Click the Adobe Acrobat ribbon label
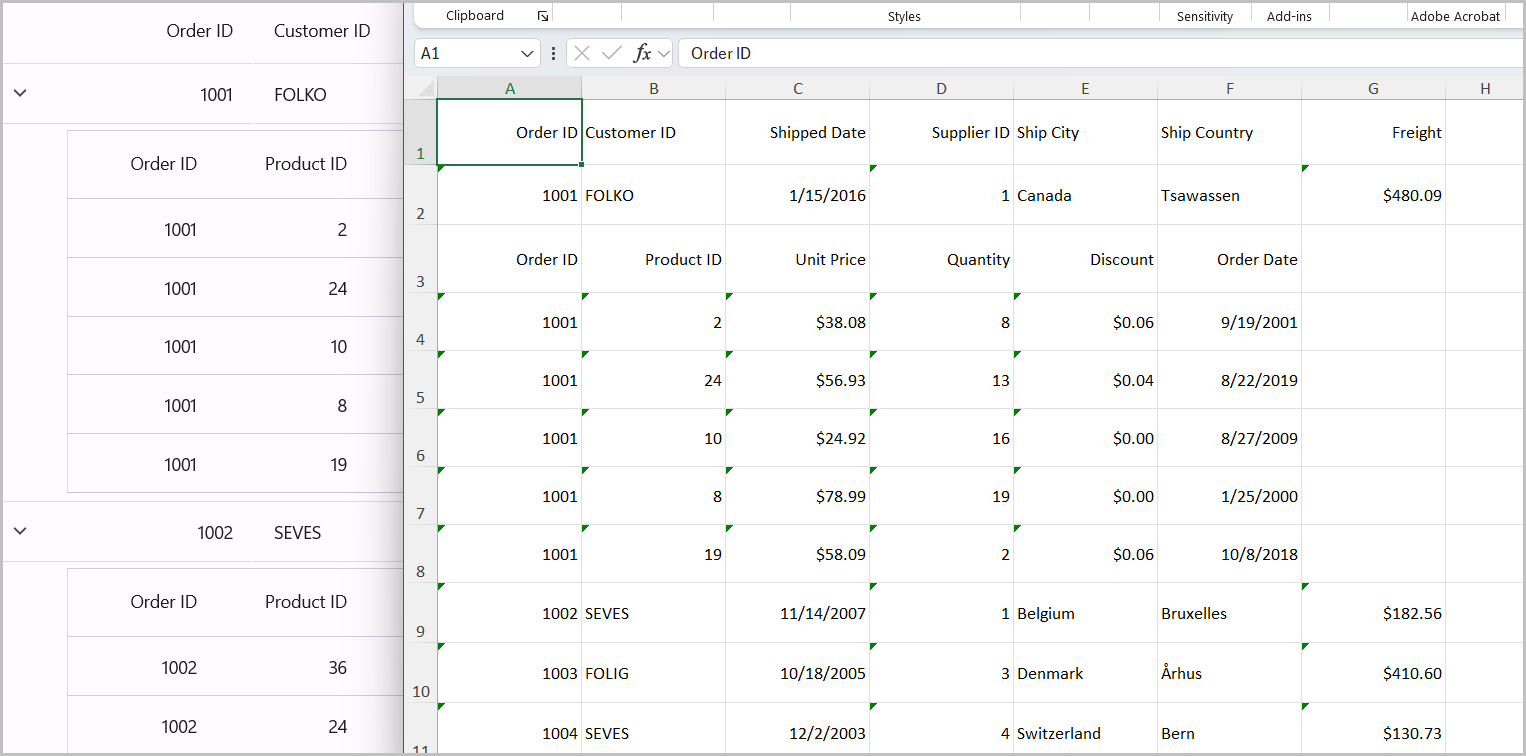The width and height of the screenshot is (1526, 756). click(x=1456, y=15)
